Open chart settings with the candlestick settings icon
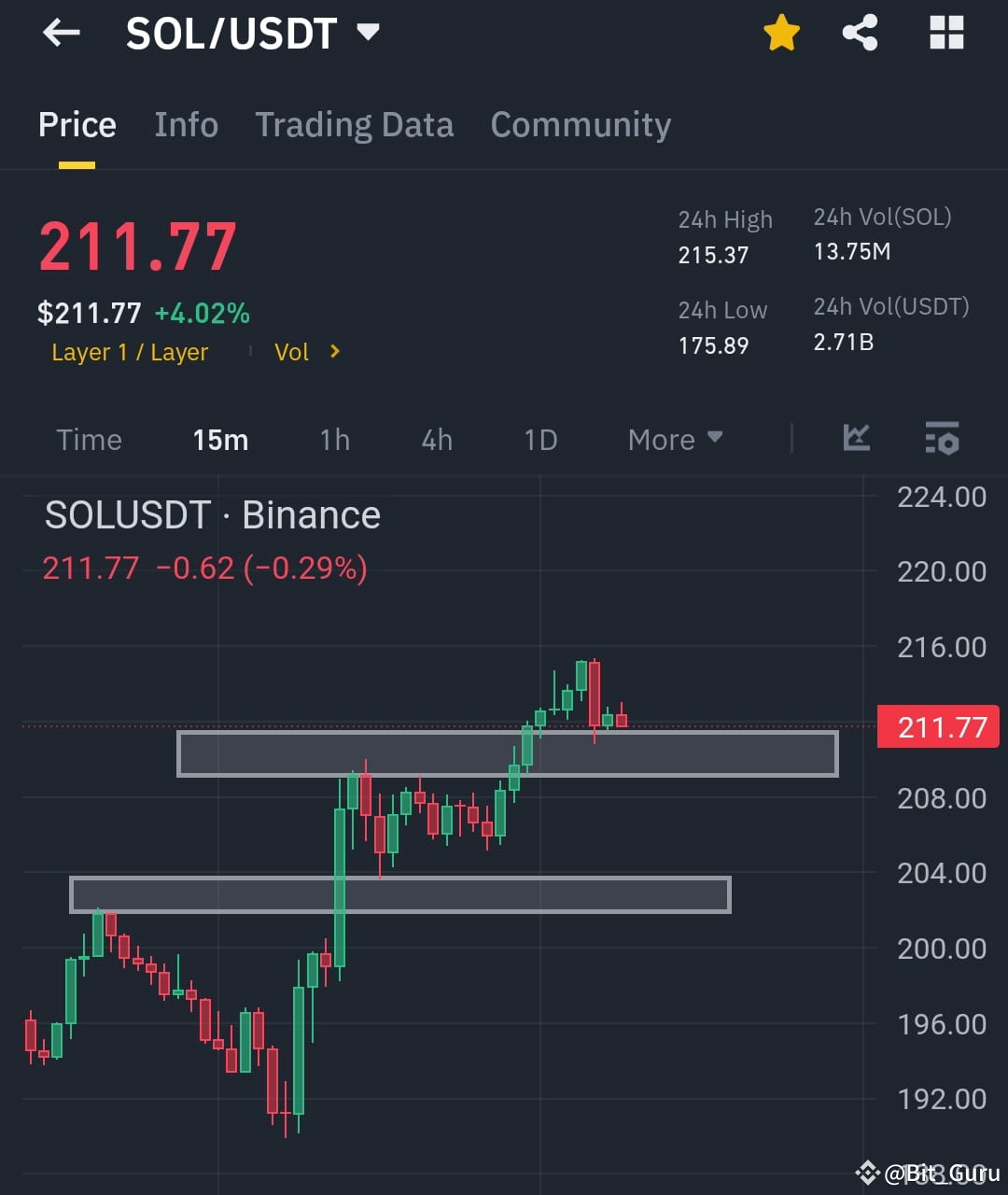 click(x=942, y=439)
